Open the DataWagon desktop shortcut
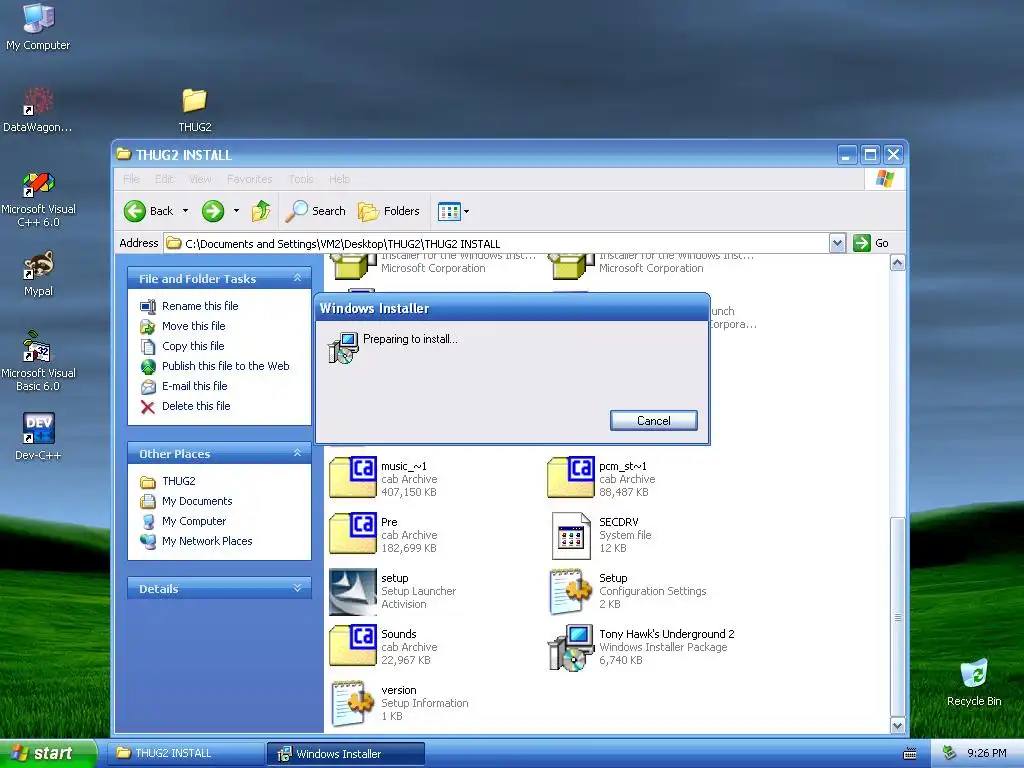Image resolution: width=1024 pixels, height=768 pixels. (37, 109)
